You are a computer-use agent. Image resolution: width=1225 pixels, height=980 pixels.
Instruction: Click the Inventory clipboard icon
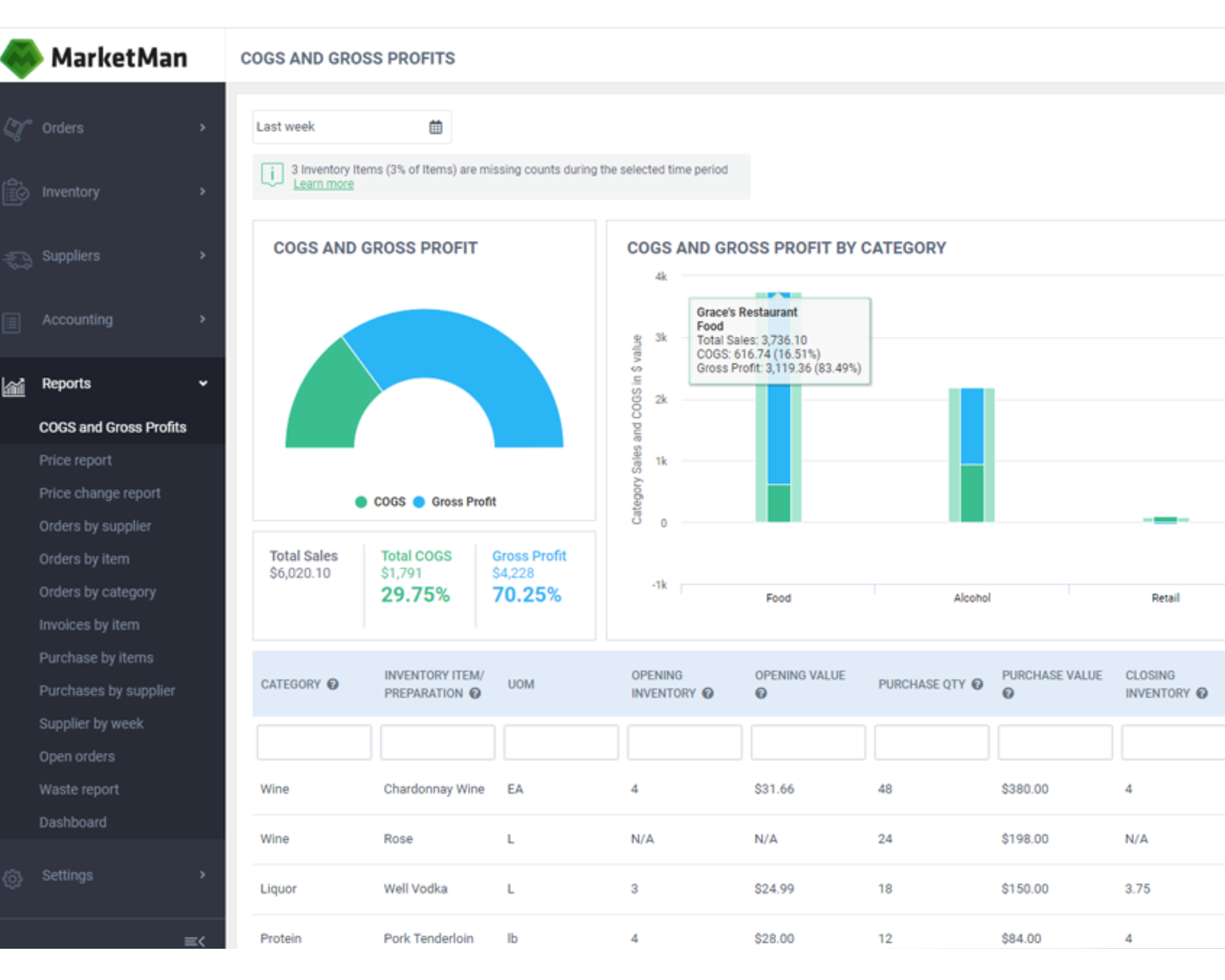[15, 192]
